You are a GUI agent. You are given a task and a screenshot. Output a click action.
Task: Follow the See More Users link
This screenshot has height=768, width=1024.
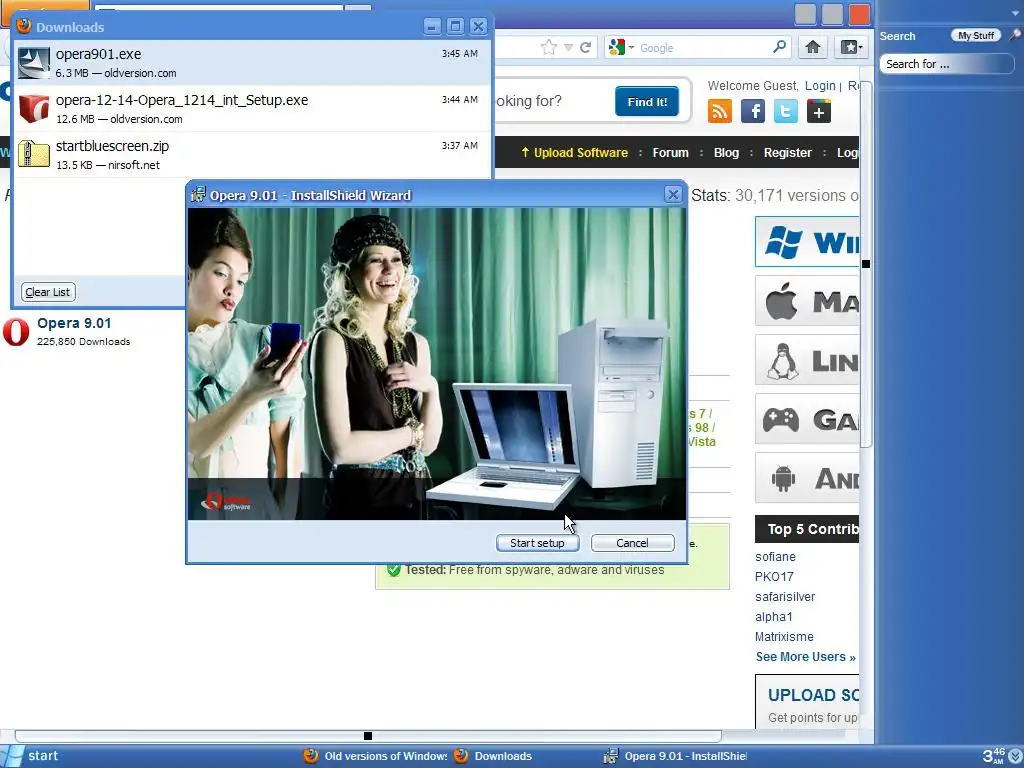(x=805, y=656)
